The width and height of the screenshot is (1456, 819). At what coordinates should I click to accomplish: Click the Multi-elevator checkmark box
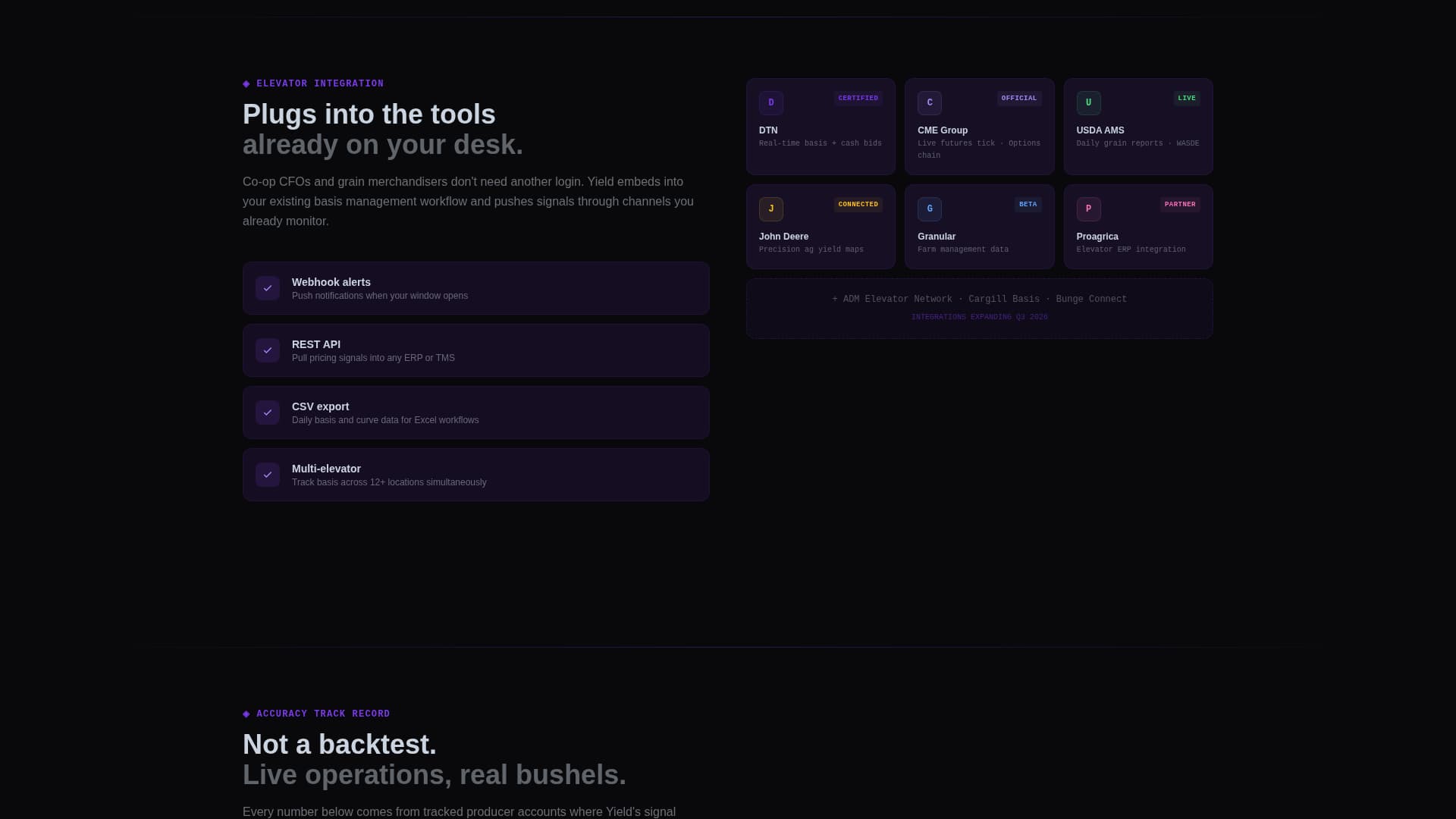pos(268,475)
